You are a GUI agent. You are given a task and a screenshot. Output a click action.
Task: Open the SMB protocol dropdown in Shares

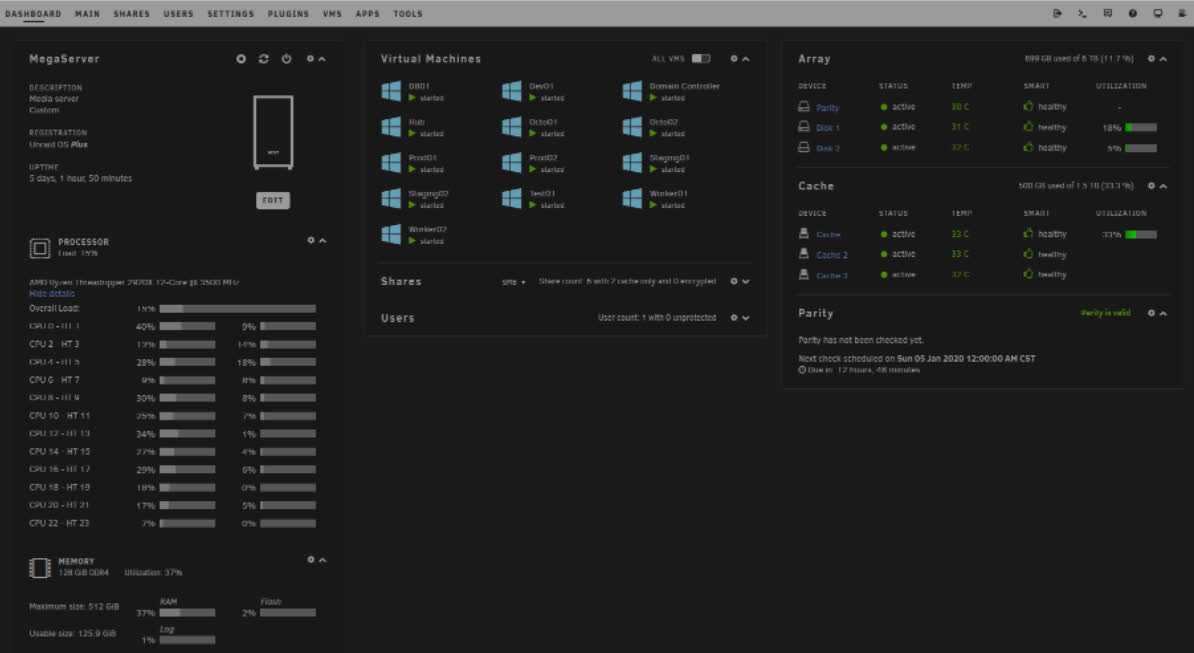tap(514, 282)
